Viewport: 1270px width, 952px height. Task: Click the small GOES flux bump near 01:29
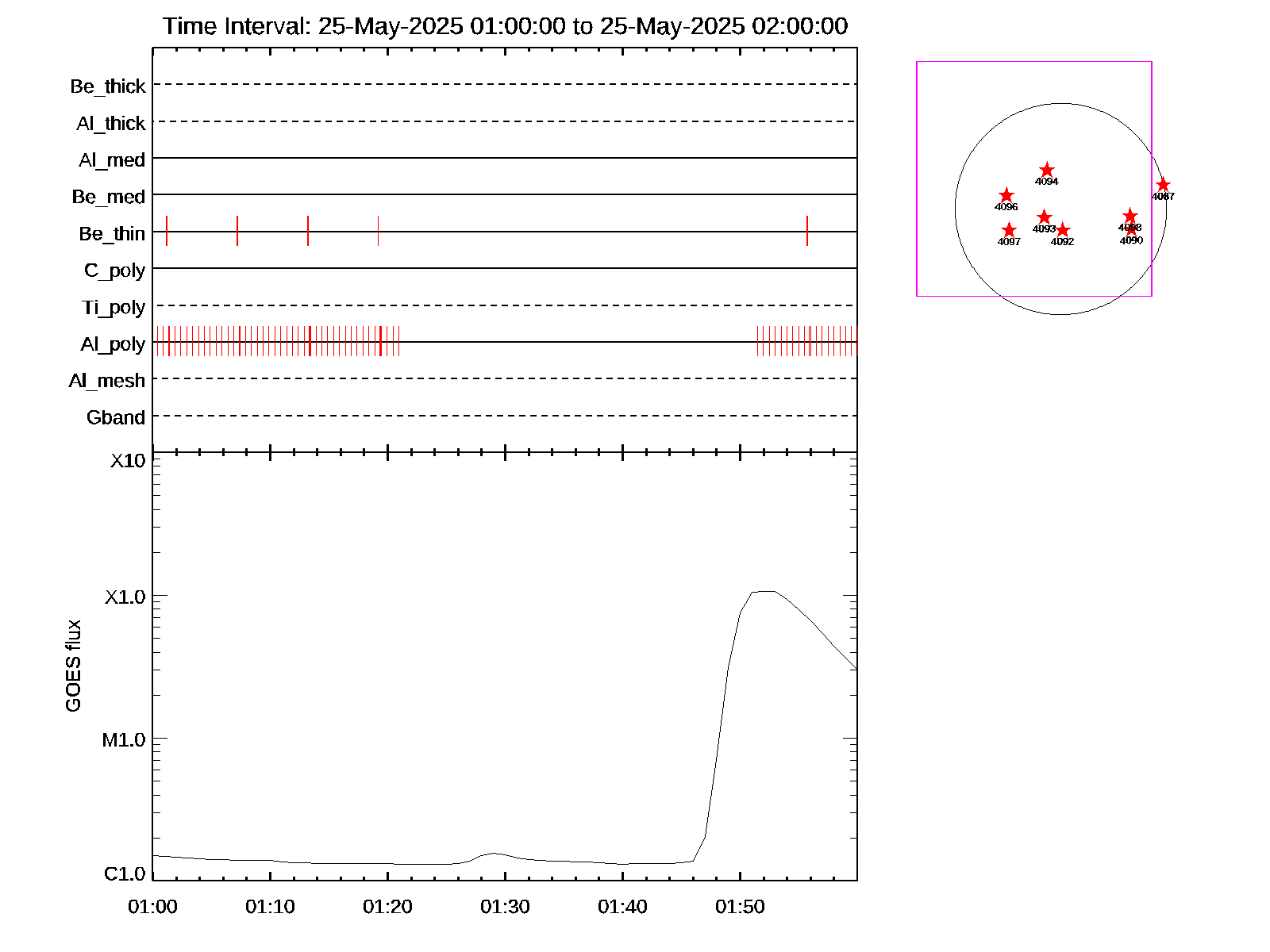point(494,853)
